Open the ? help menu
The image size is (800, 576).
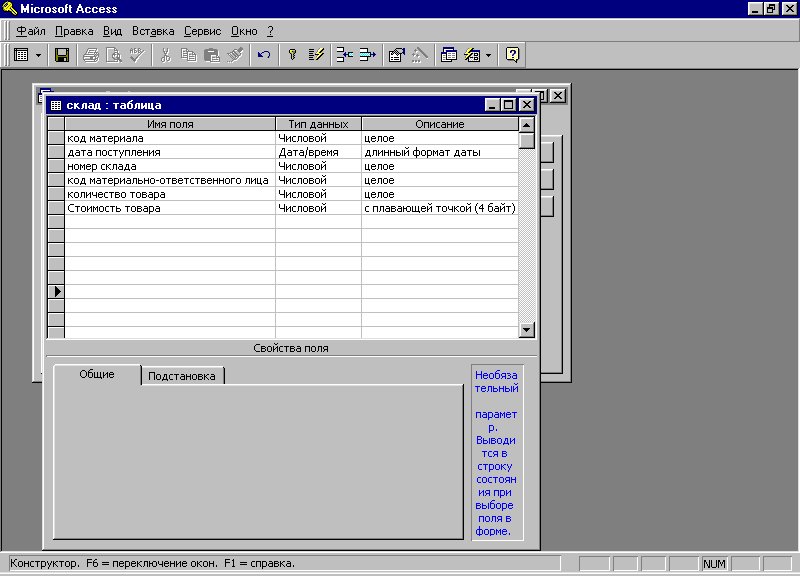click(270, 31)
